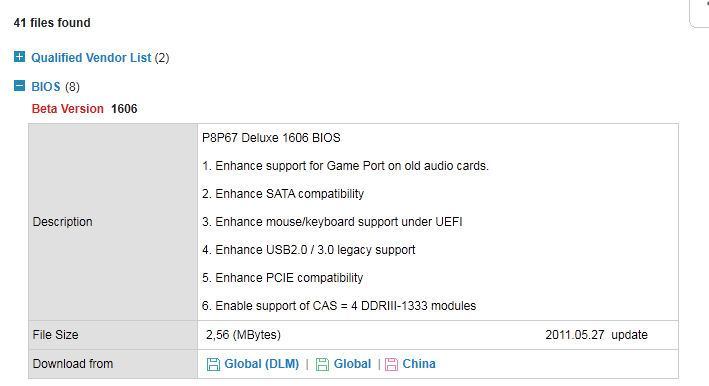Screen dimensions: 709x386
Task: Click the 1606 version number
Action: 124,109
